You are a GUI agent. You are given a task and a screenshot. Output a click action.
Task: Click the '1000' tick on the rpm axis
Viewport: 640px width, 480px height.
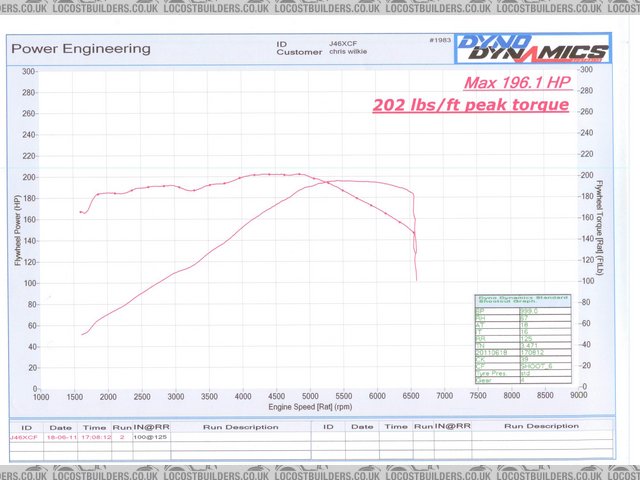point(41,397)
